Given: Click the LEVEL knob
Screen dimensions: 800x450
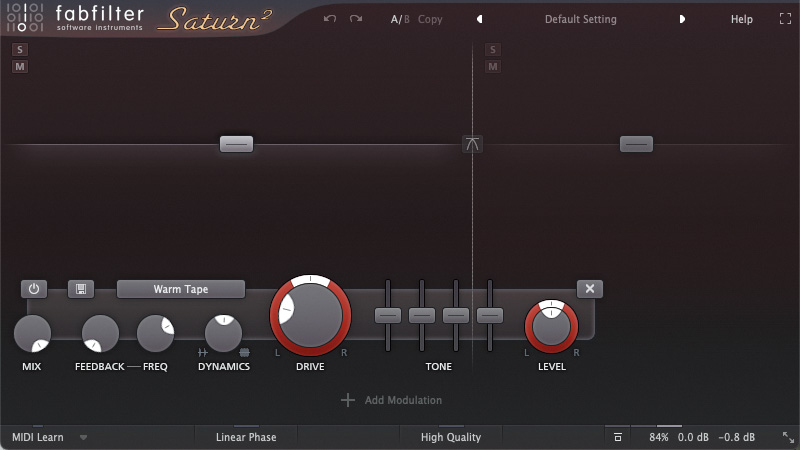Looking at the screenshot, I should point(551,328).
